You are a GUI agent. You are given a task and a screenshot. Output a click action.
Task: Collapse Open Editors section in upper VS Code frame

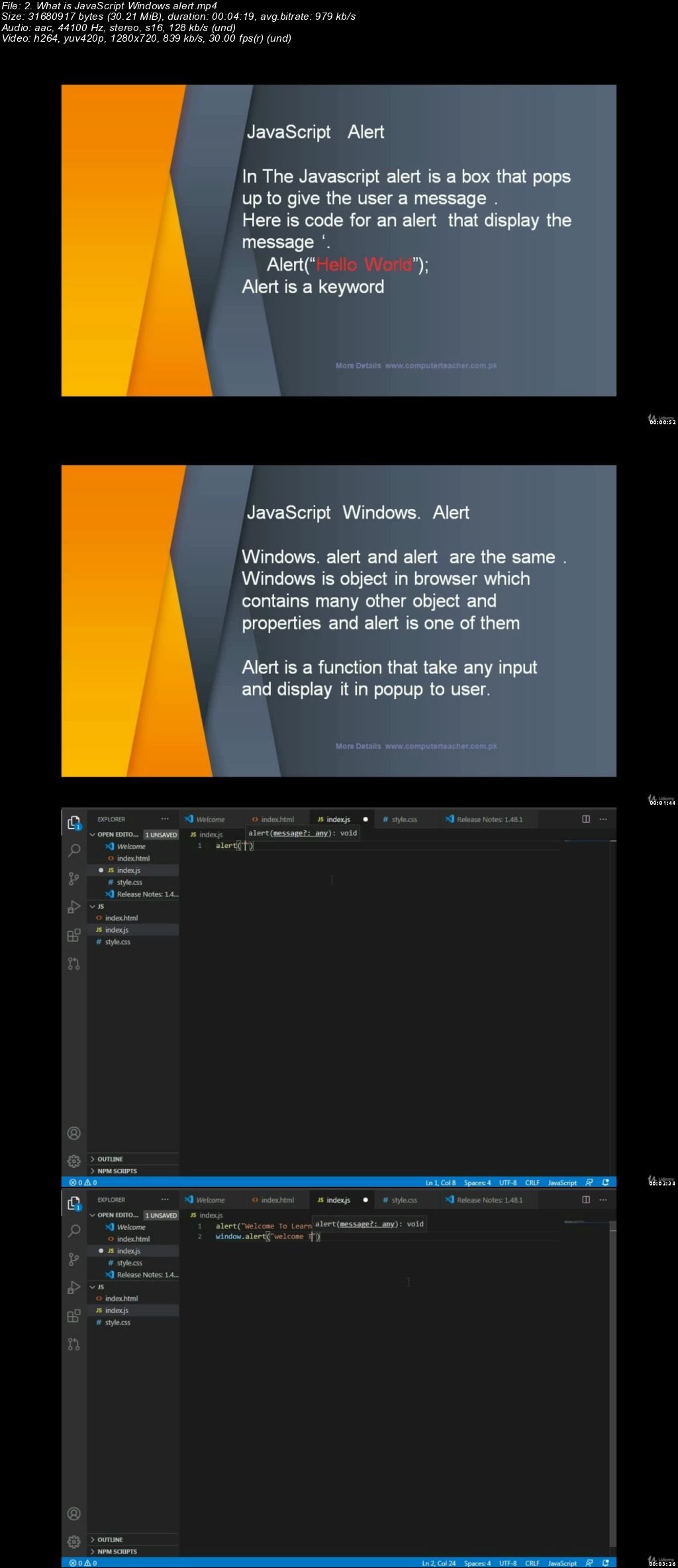pyautogui.click(x=115, y=835)
